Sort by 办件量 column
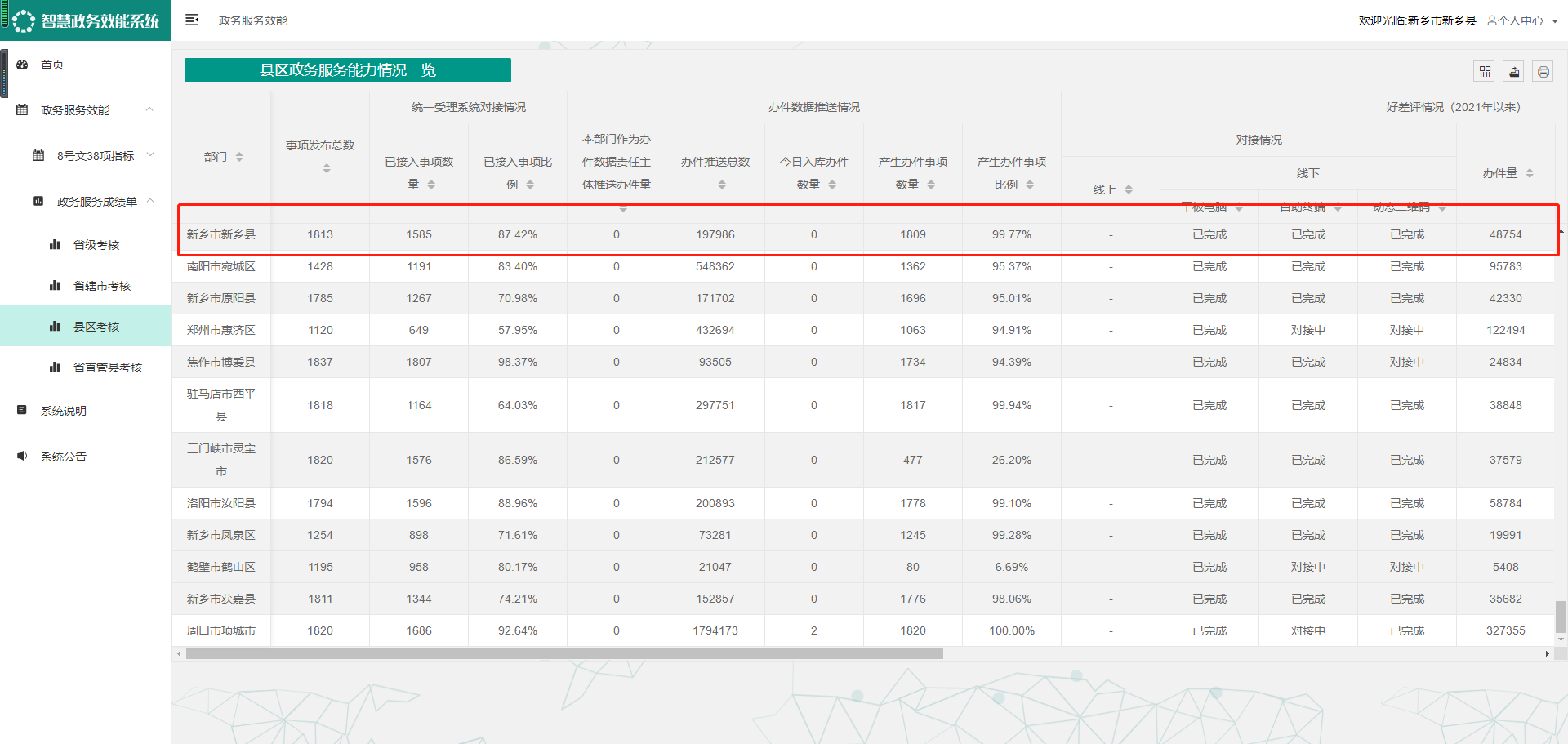The height and width of the screenshot is (744, 1568). click(x=1530, y=173)
